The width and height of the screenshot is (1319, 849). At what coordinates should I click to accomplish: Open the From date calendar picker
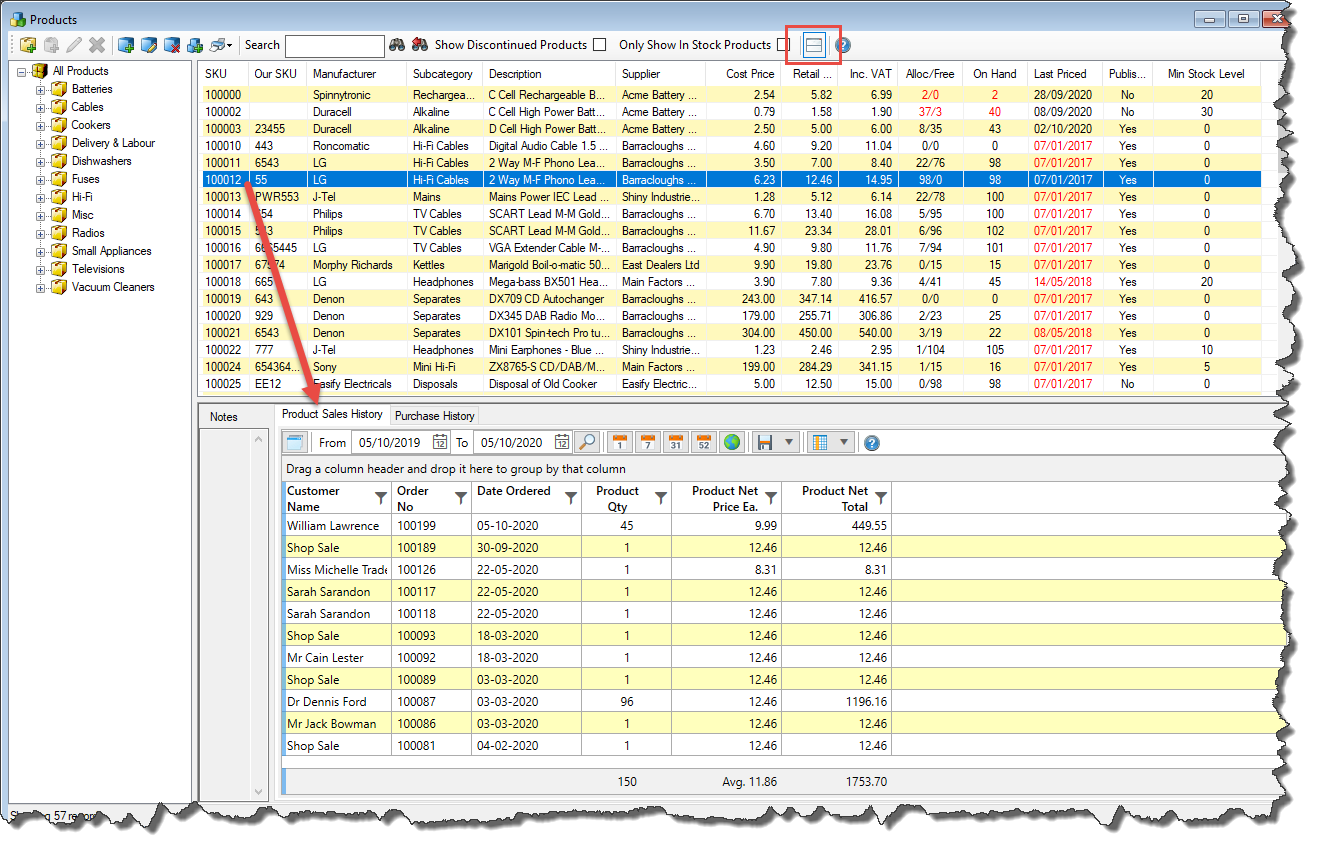(440, 442)
